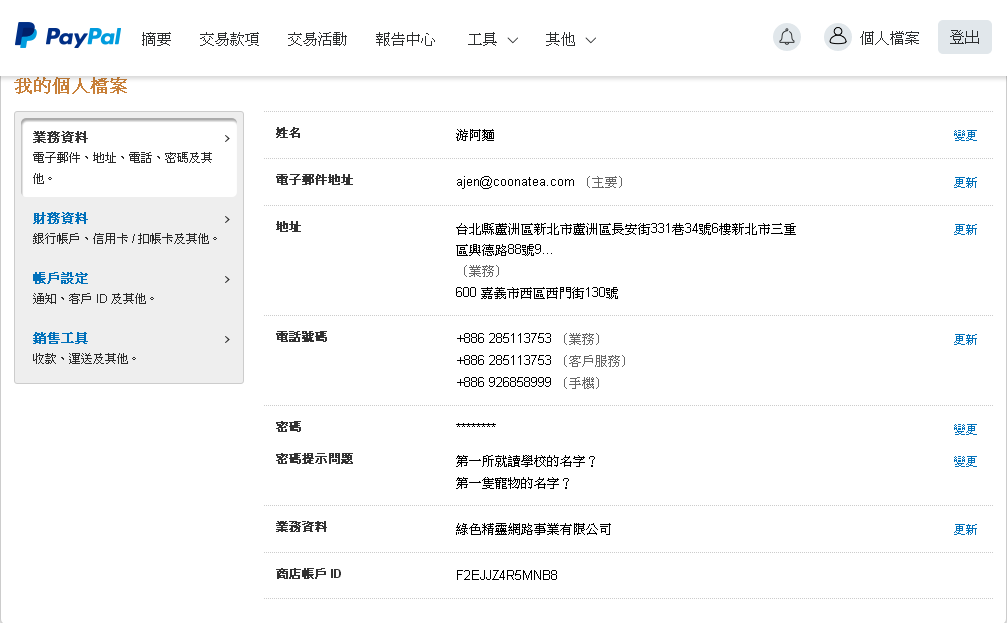
Task: Select 報告中心 in the navigation bar
Action: (x=405, y=39)
